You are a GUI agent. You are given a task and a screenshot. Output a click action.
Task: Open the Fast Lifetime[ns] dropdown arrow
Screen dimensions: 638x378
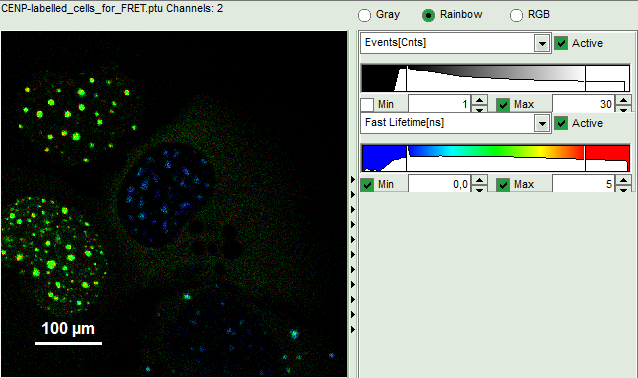[542, 123]
